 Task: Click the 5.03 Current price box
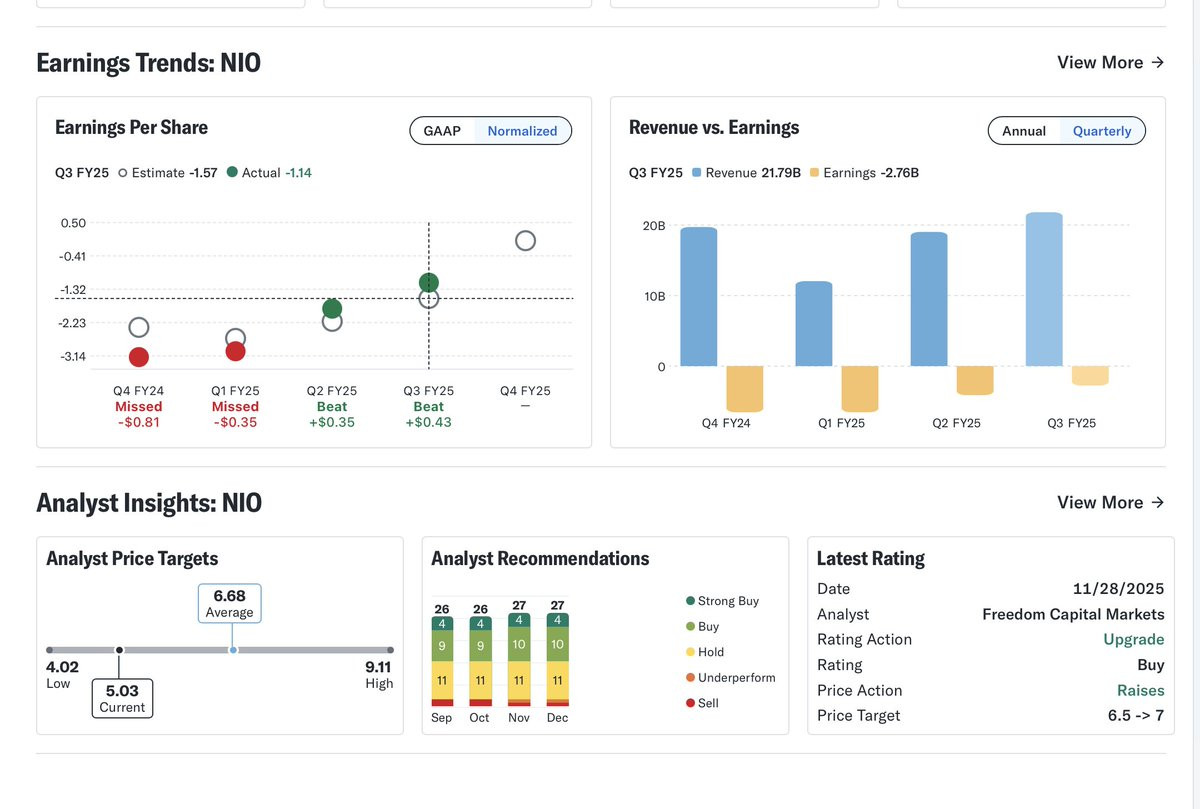122,698
